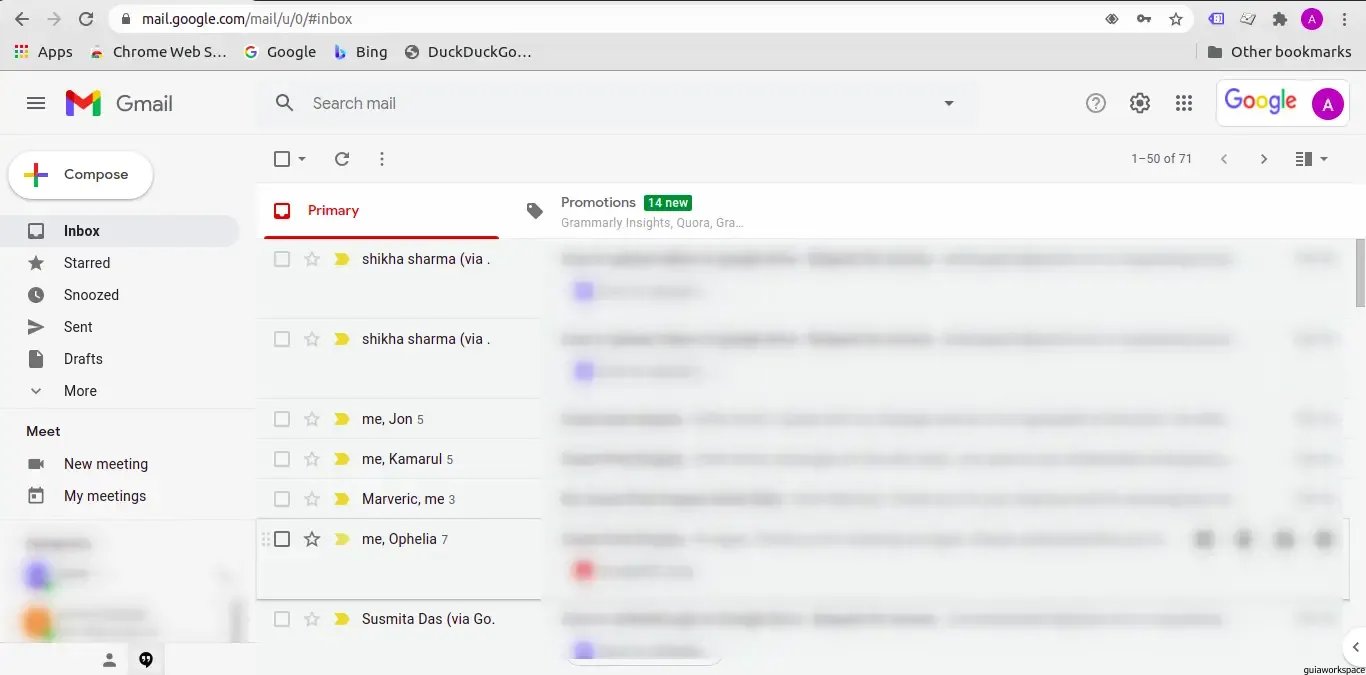Toggle the split pane mode icon
The image size is (1366, 675).
[x=1303, y=159]
